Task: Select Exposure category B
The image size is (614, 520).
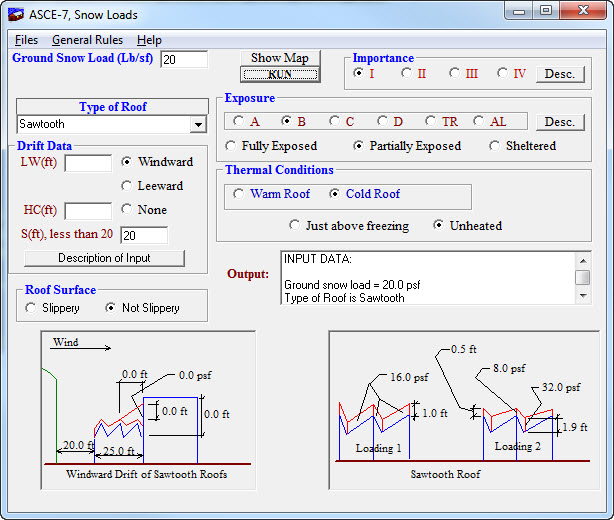Action: tap(286, 121)
